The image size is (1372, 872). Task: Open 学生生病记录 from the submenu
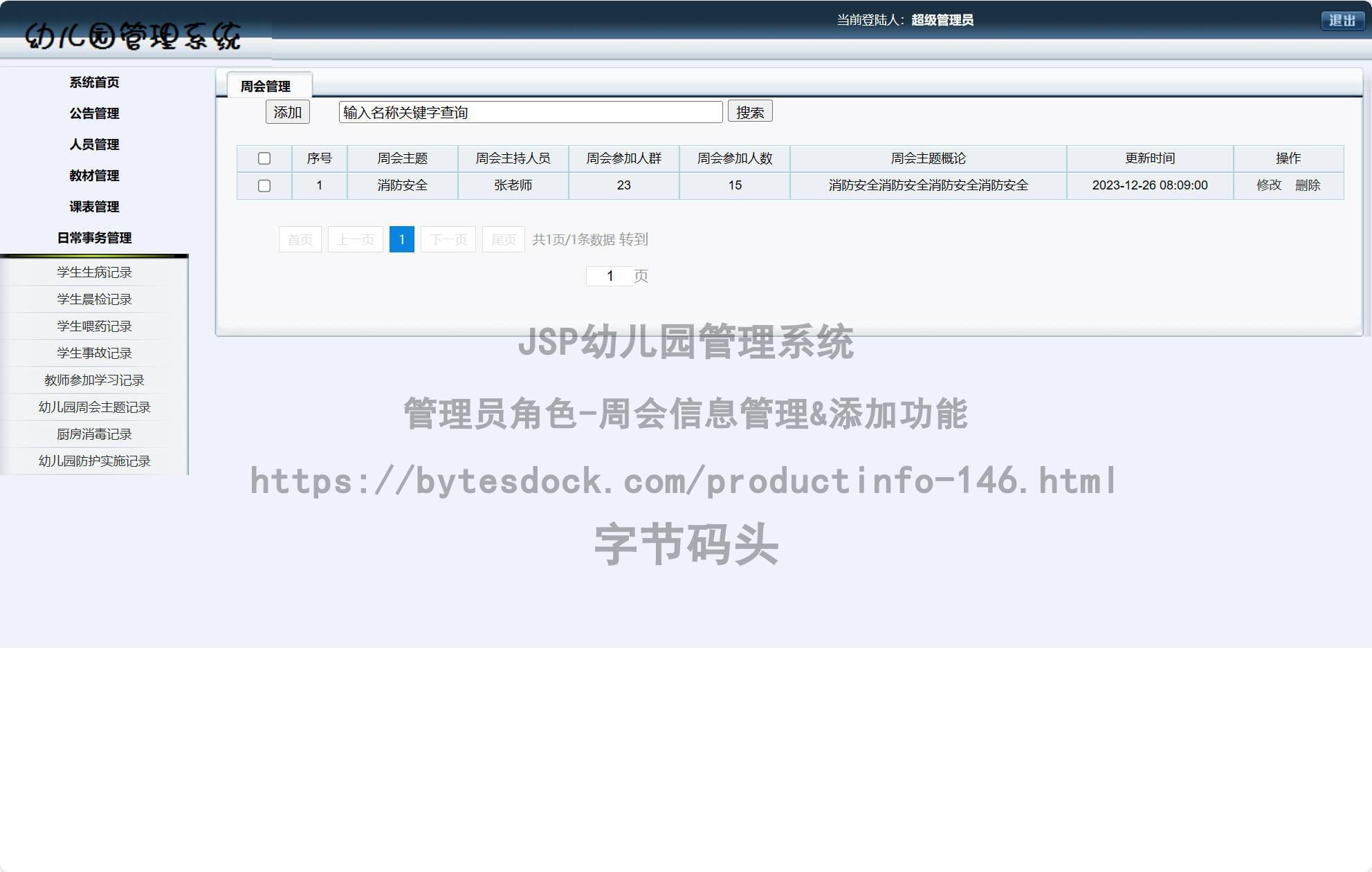(x=93, y=272)
